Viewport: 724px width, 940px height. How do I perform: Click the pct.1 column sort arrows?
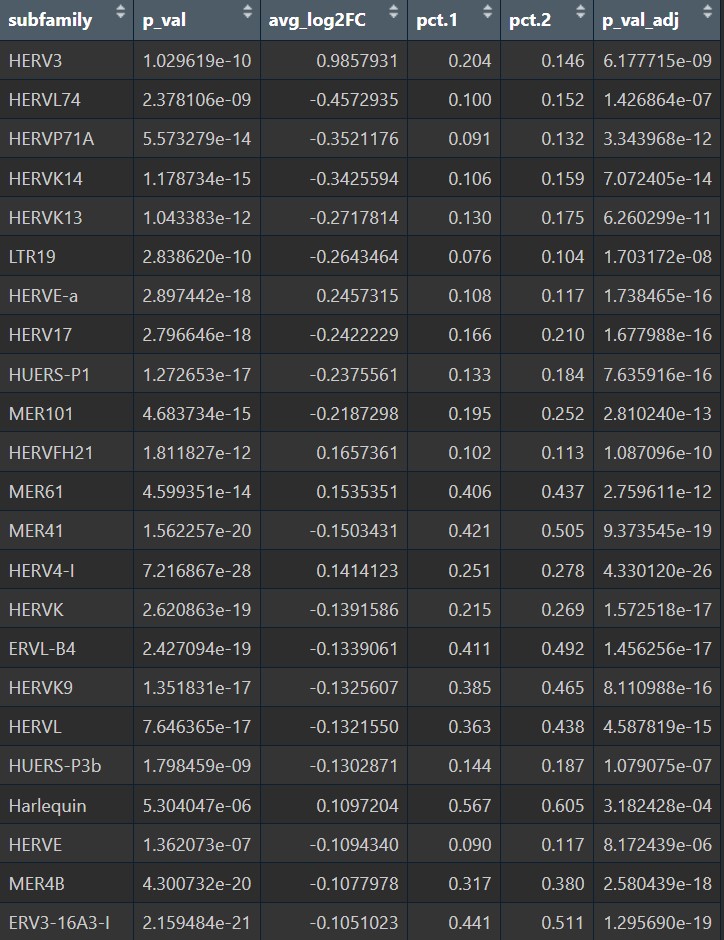coord(487,14)
